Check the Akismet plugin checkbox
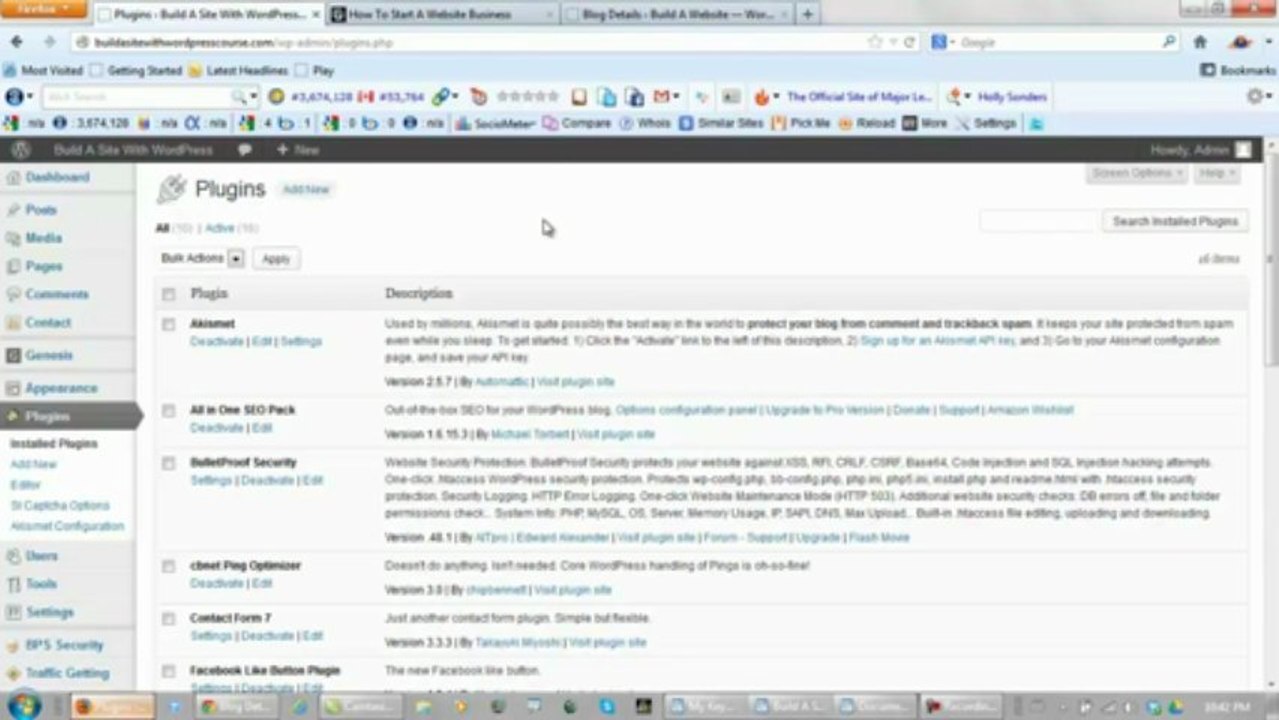 [x=168, y=324]
